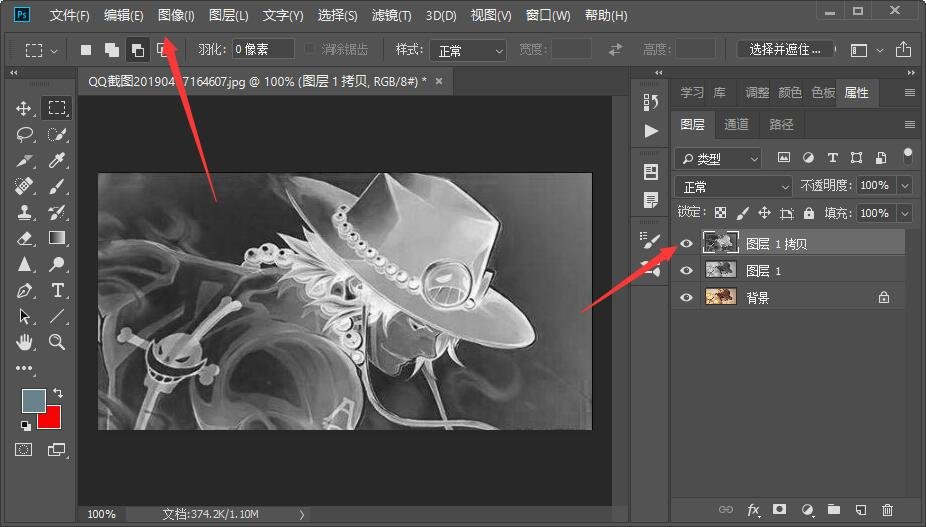Viewport: 926px width, 527px height.
Task: Expand 填充 fill slider arrow
Action: 905,213
